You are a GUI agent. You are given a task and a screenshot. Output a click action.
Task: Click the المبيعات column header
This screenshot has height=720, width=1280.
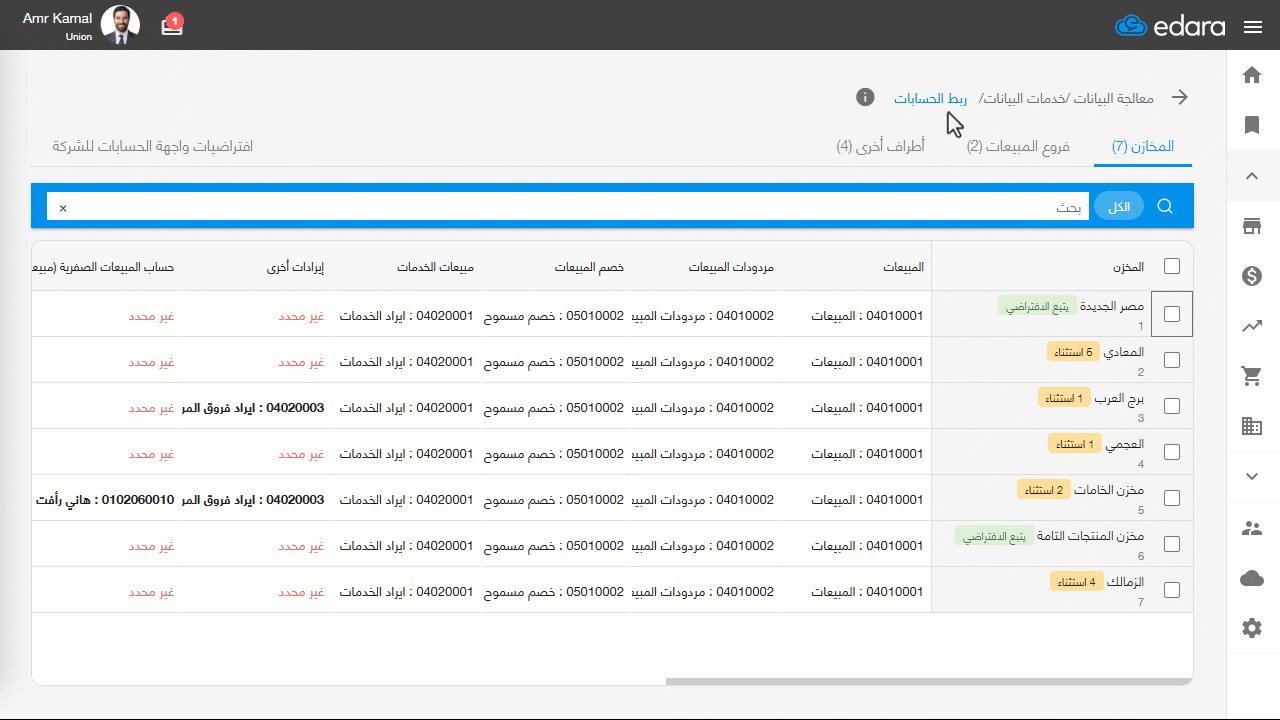coord(903,267)
